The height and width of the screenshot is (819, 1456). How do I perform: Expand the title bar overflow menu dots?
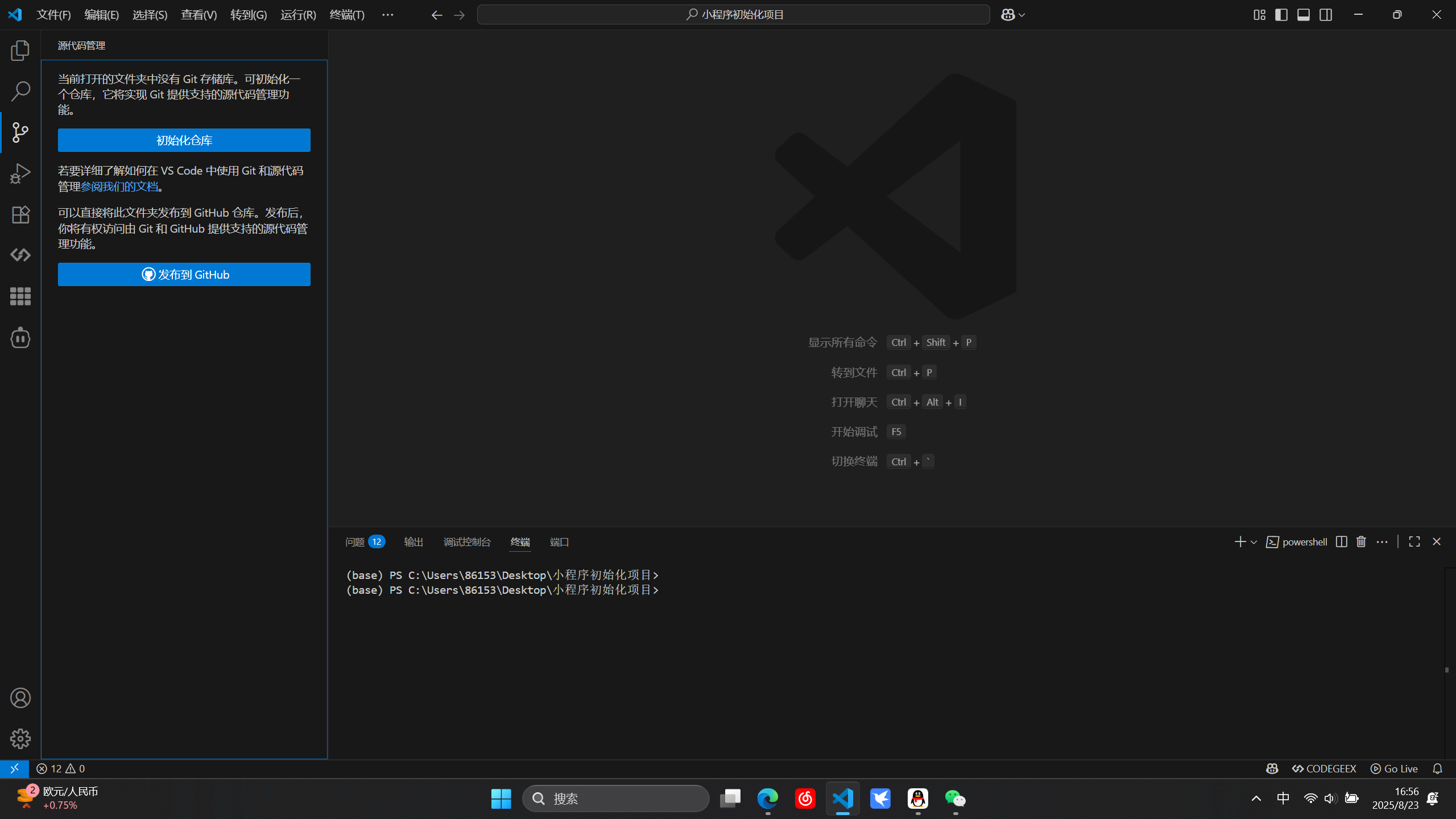tap(387, 15)
